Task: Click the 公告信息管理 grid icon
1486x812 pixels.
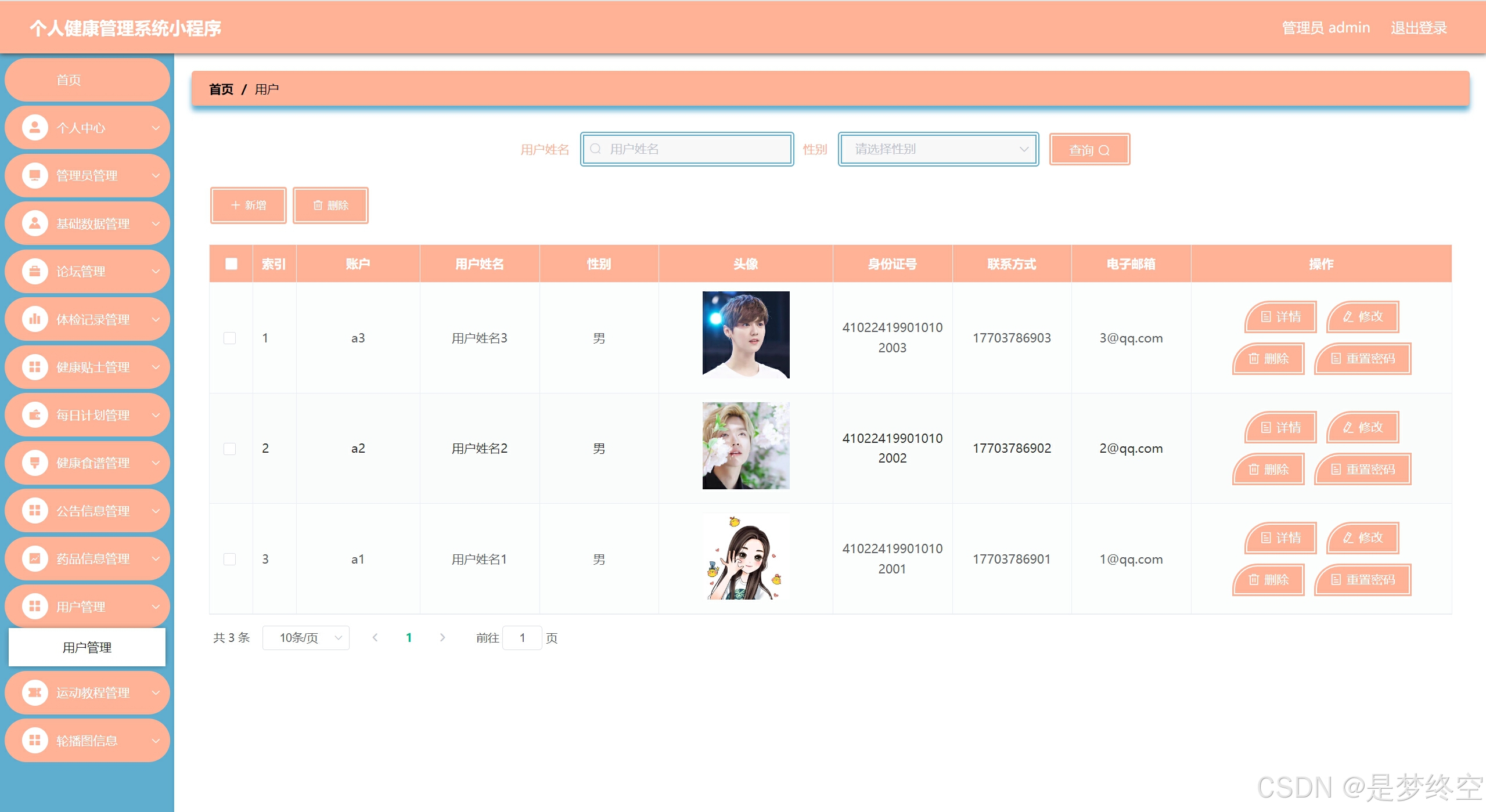Action: [x=35, y=511]
